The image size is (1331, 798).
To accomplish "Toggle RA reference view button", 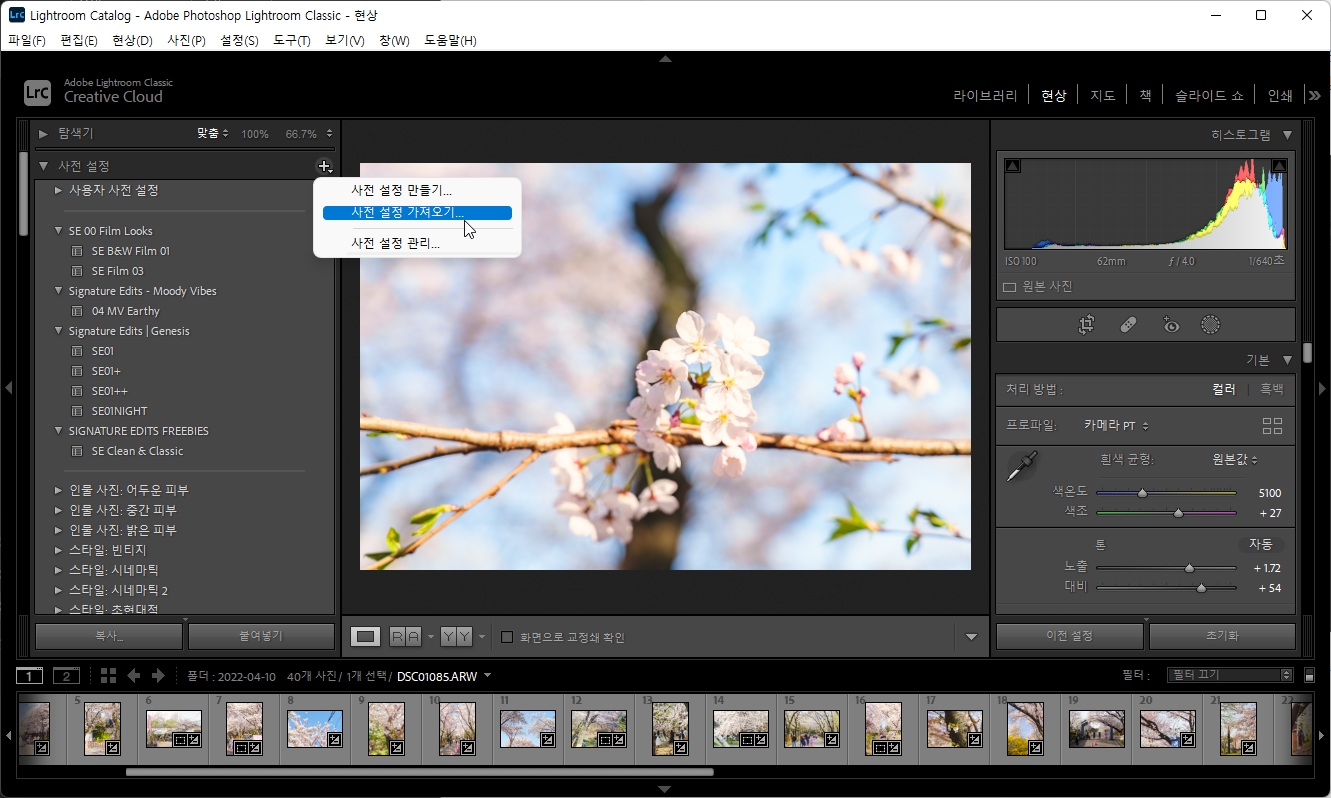I will click(405, 637).
